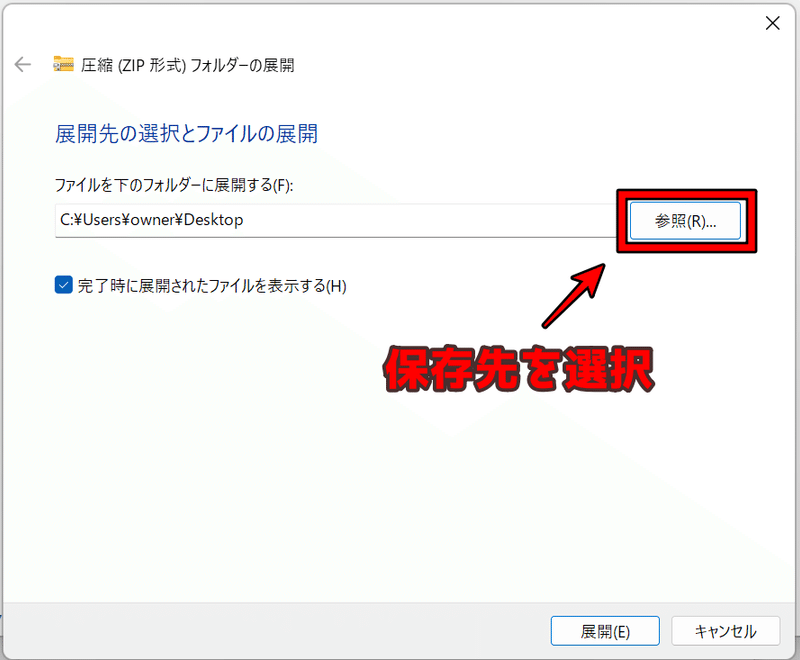Close the extraction dialog window

pyautogui.click(x=772, y=23)
